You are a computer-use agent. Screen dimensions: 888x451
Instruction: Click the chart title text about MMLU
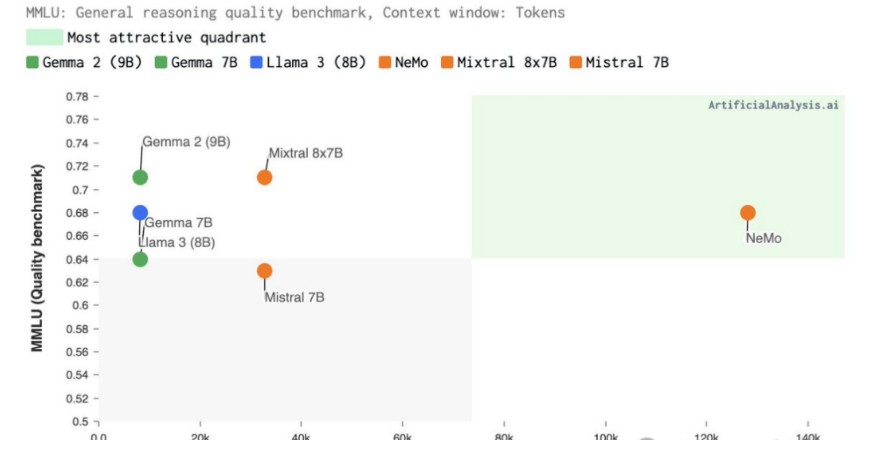pos(296,12)
